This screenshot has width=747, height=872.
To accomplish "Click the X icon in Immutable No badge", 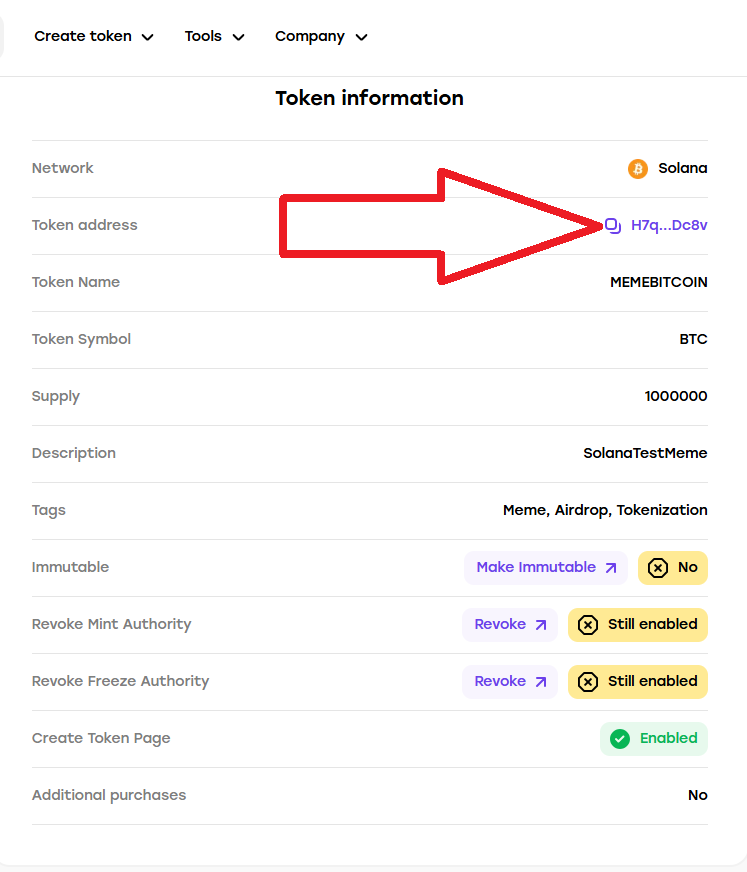I will pos(658,568).
